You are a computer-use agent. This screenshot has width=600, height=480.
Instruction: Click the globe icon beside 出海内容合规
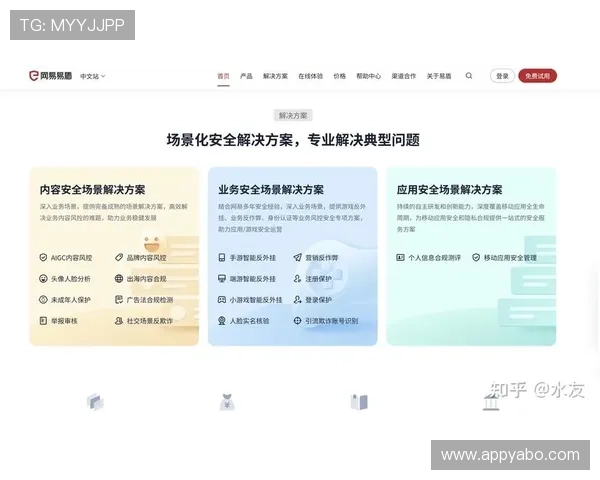(x=119, y=278)
